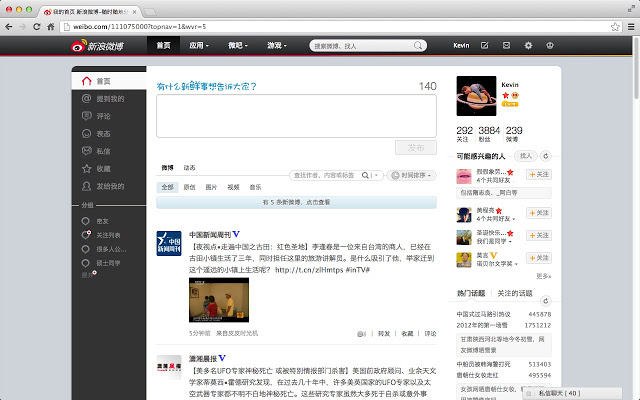640x400 pixels.
Task: Play the video thumbnail in the 中国新闻周刊 post
Action: click(219, 300)
